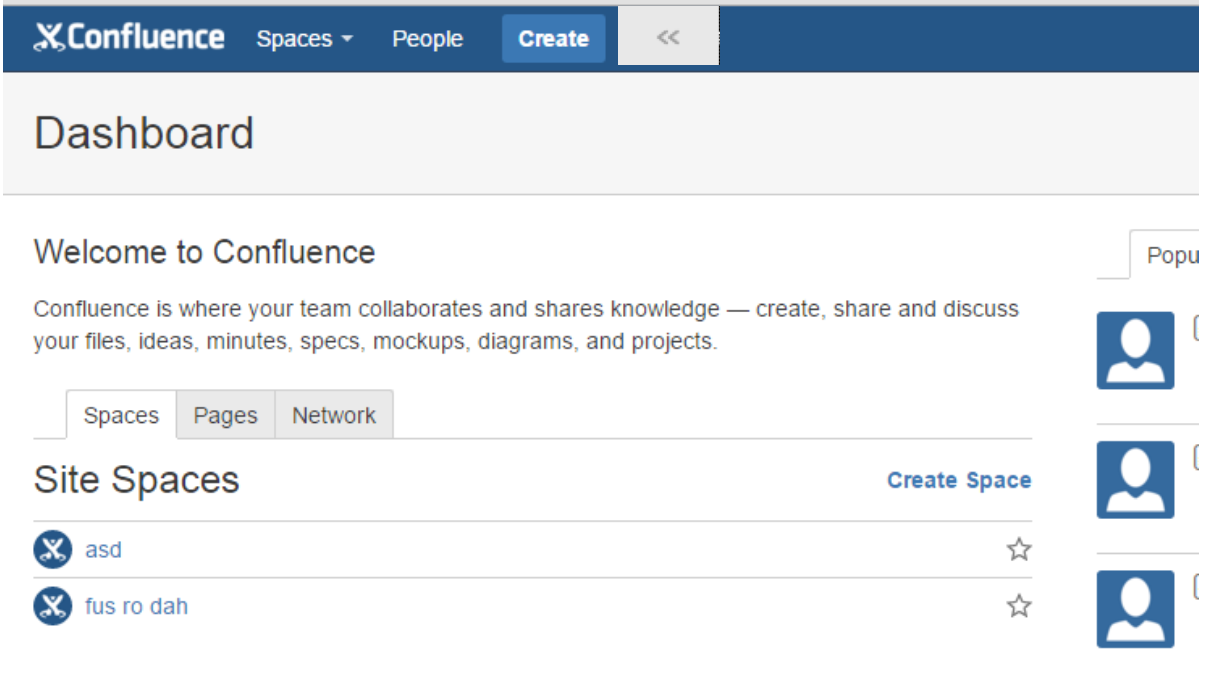1206x680 pixels.
Task: Open the fus ro dah space link
Action: coord(137,606)
